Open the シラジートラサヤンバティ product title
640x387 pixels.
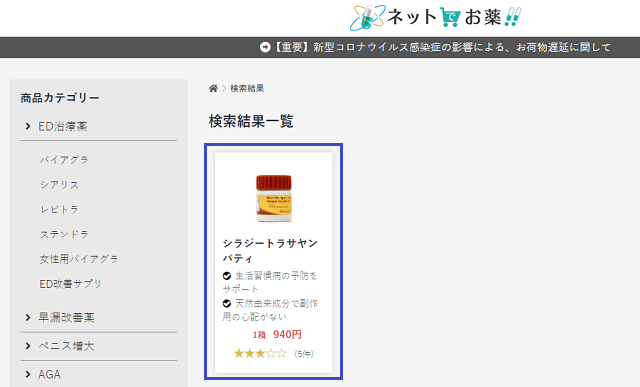pos(270,251)
